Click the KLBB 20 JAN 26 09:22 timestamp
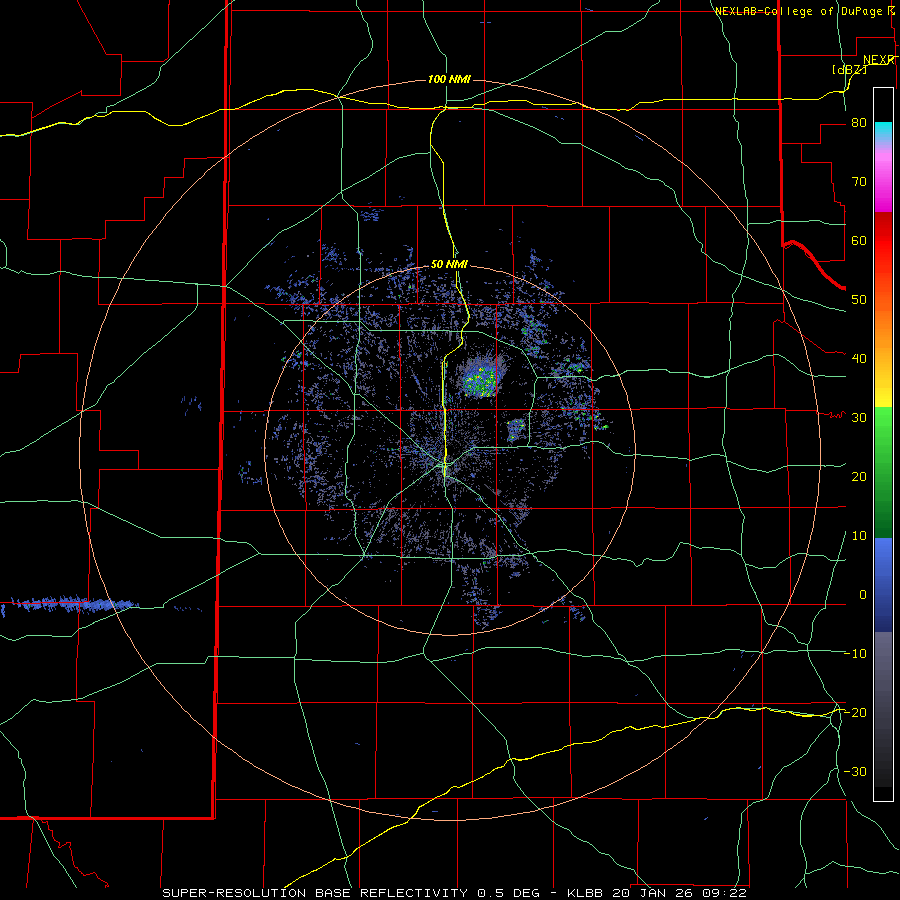This screenshot has height=900, width=900. coord(657,893)
